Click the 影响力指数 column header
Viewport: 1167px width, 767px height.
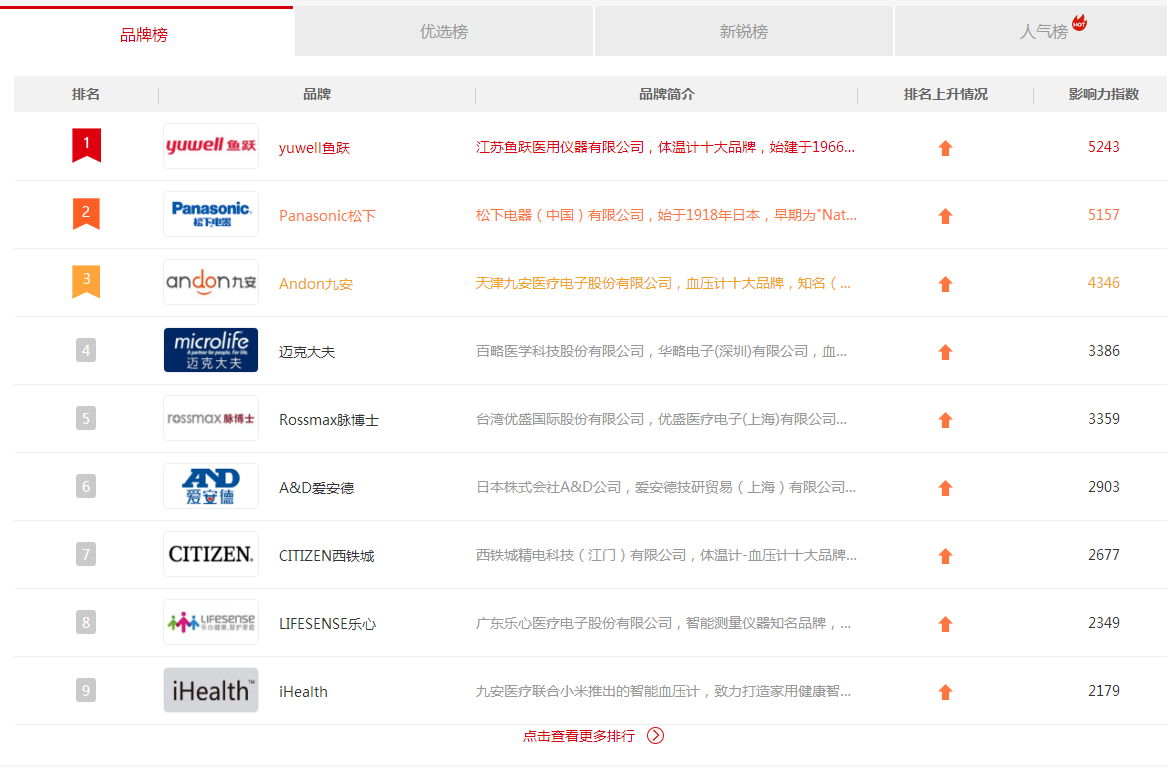(1104, 94)
